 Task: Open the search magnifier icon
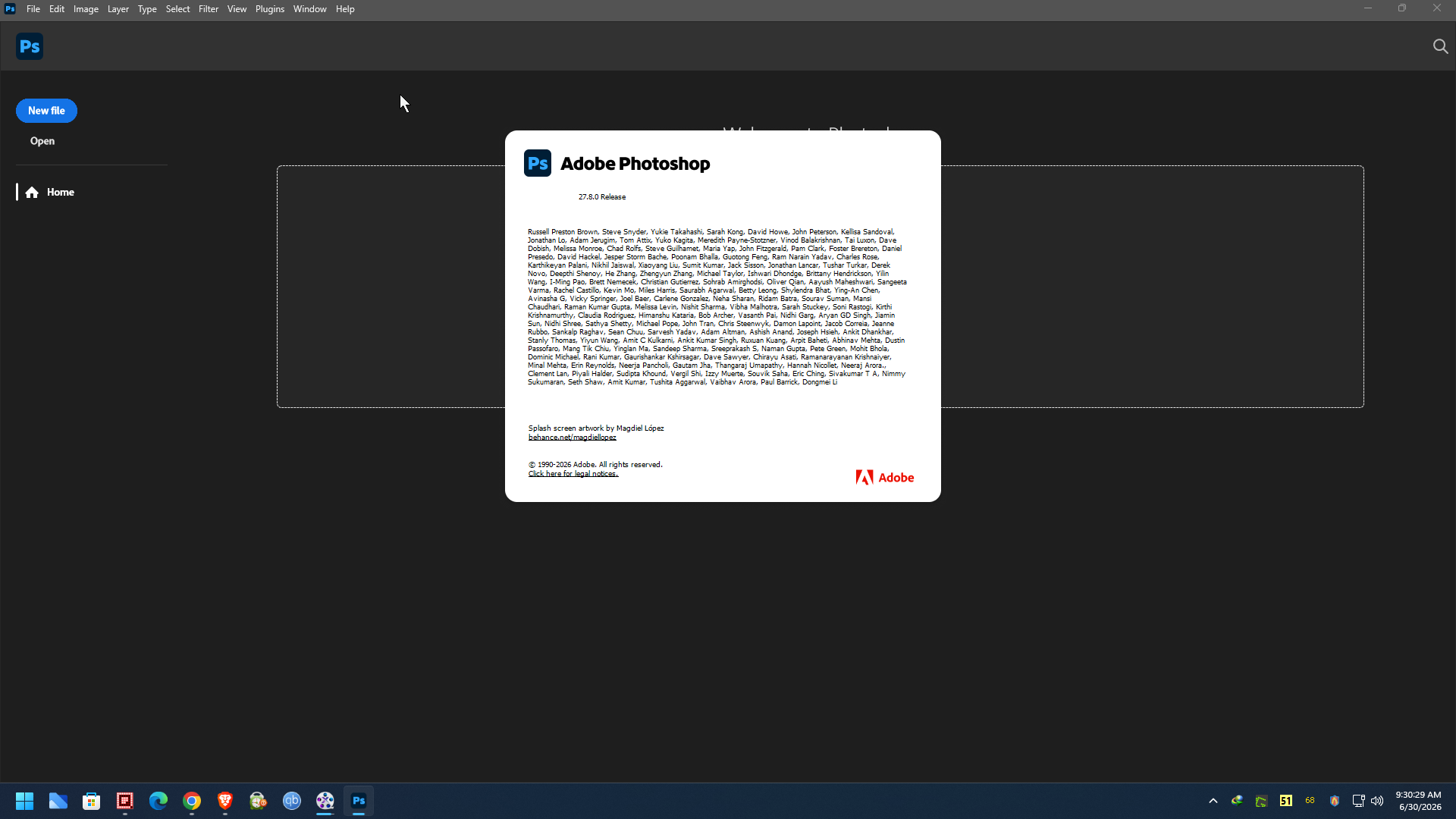click(x=1440, y=46)
